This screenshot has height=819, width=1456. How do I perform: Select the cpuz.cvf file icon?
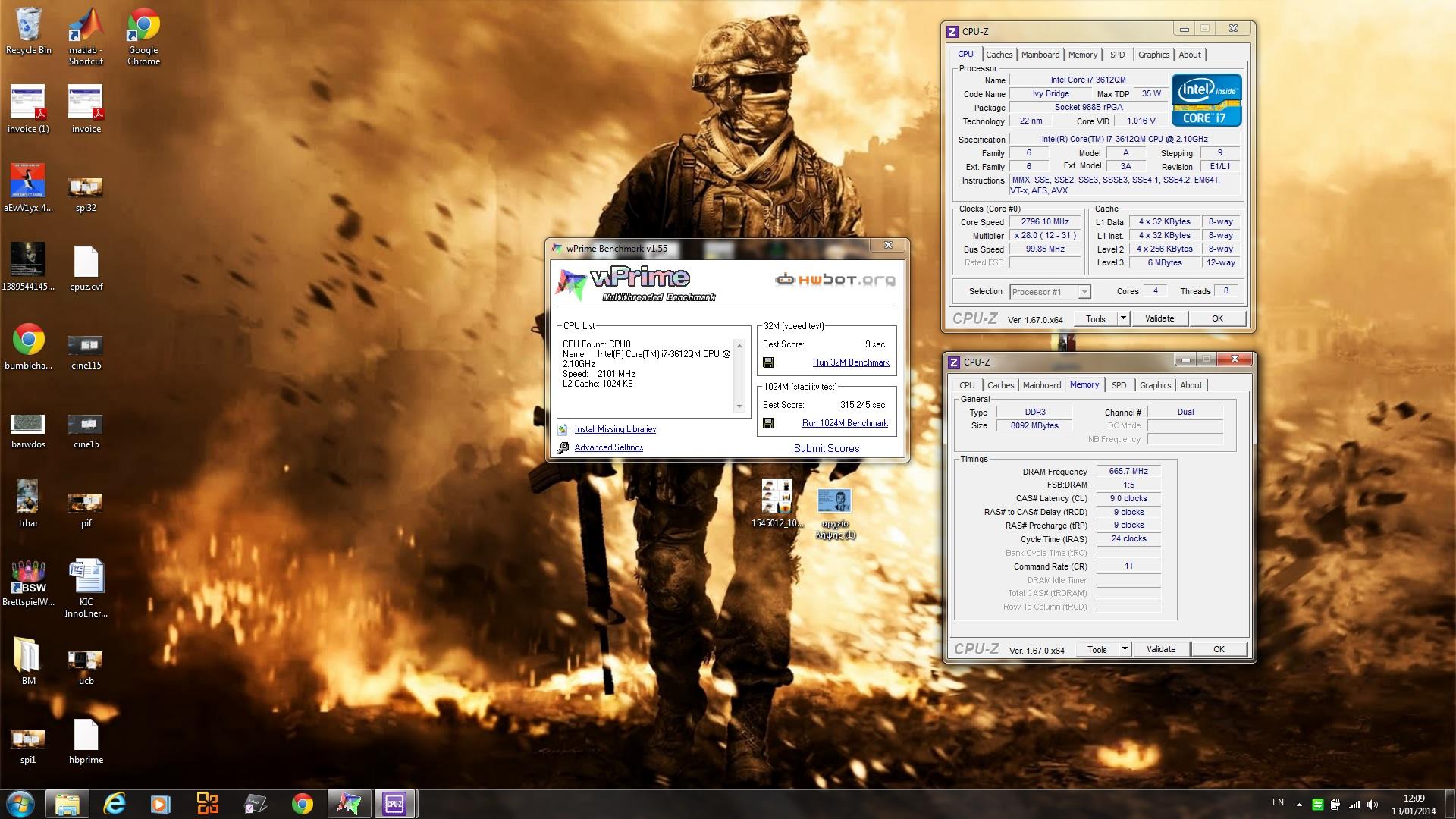click(x=86, y=268)
